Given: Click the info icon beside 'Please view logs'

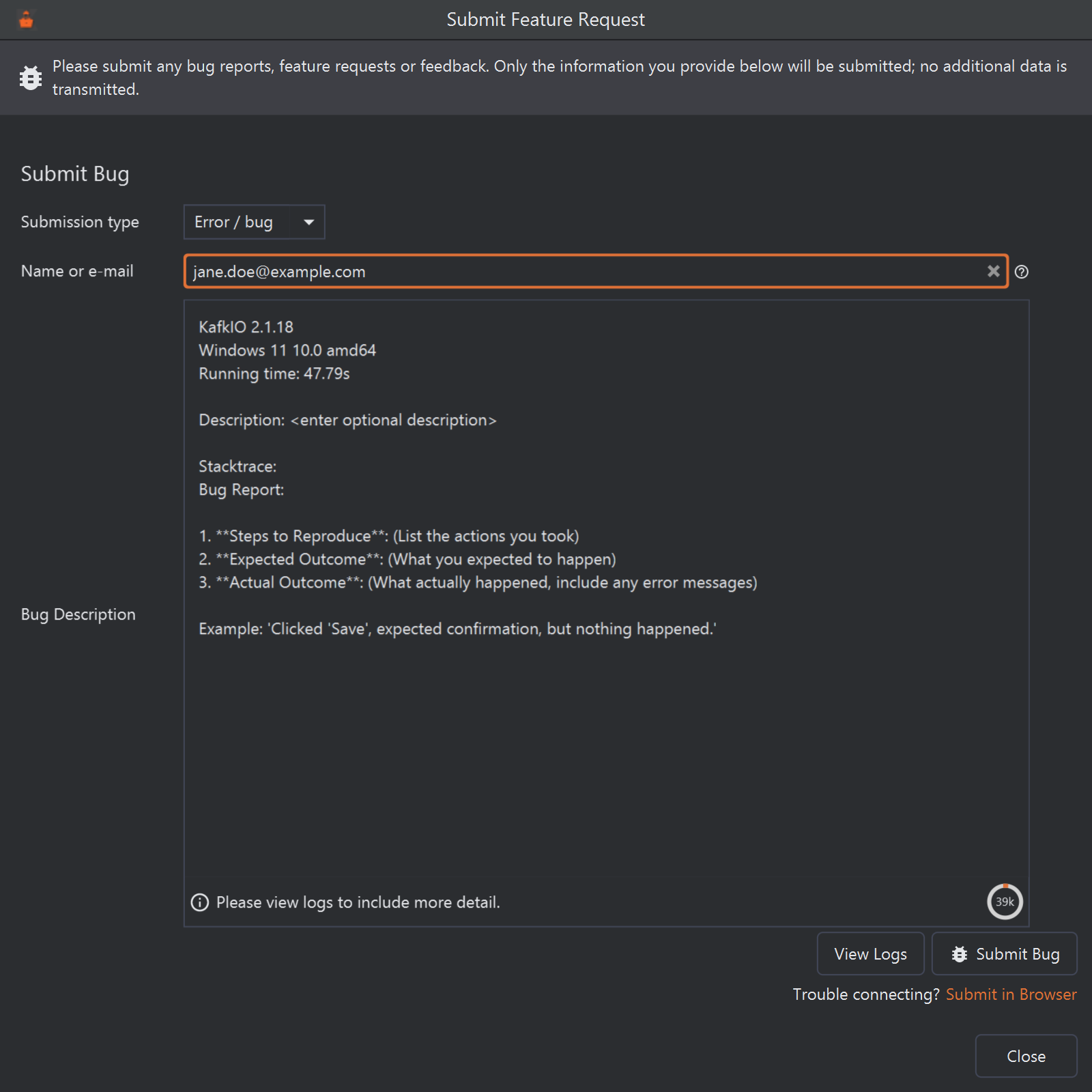Looking at the screenshot, I should 200,902.
